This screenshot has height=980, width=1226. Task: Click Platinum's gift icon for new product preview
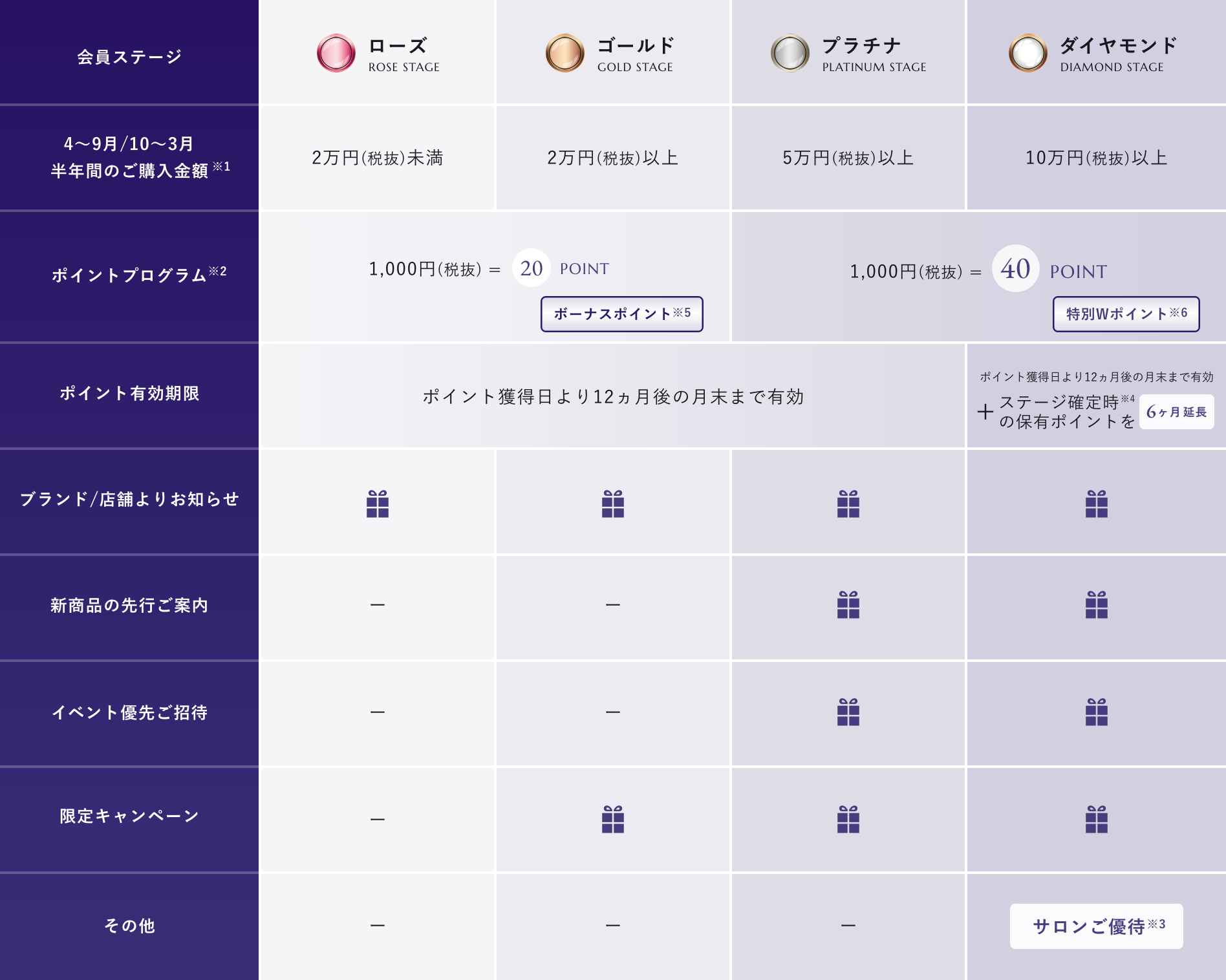click(848, 604)
